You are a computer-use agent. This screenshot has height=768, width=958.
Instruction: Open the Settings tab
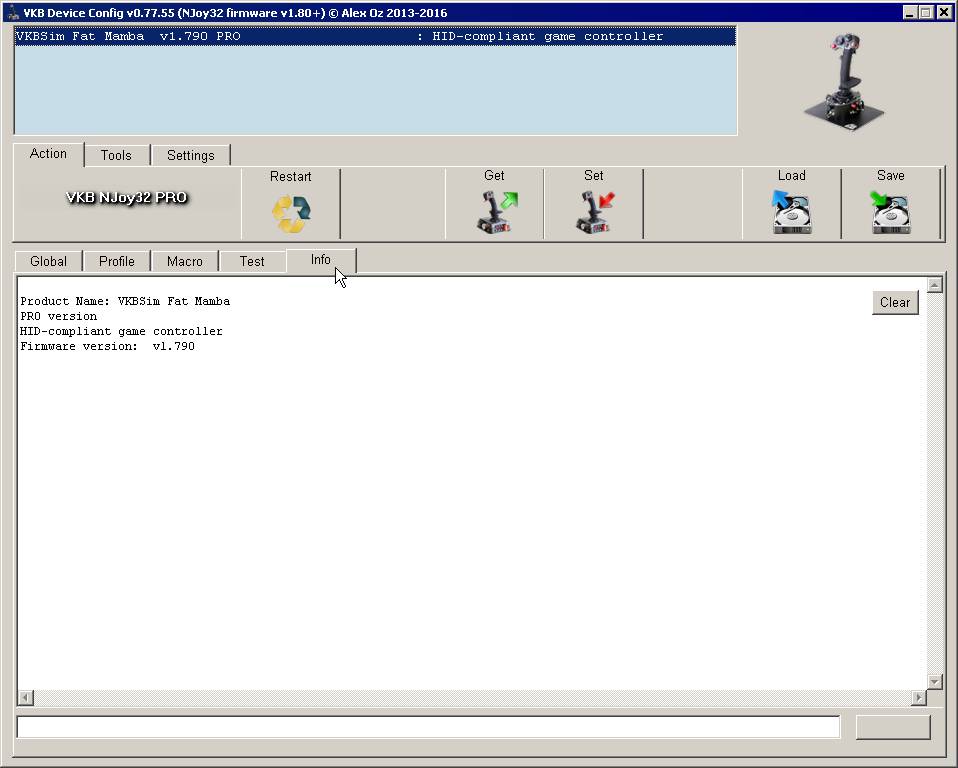pos(190,155)
